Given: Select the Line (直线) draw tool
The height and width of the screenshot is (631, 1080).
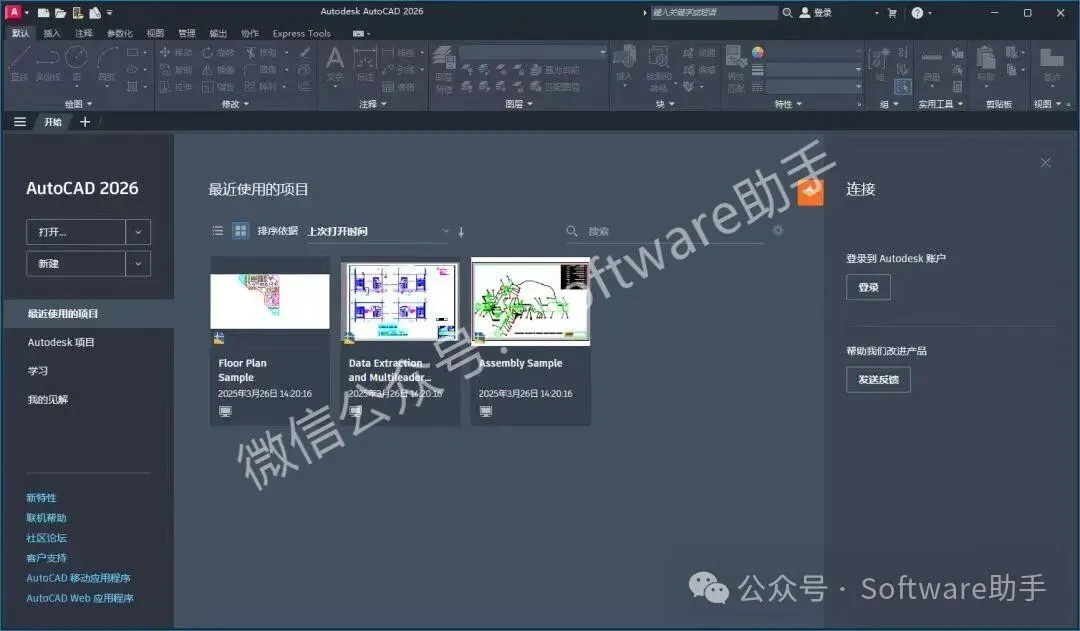Looking at the screenshot, I should pos(19,64).
